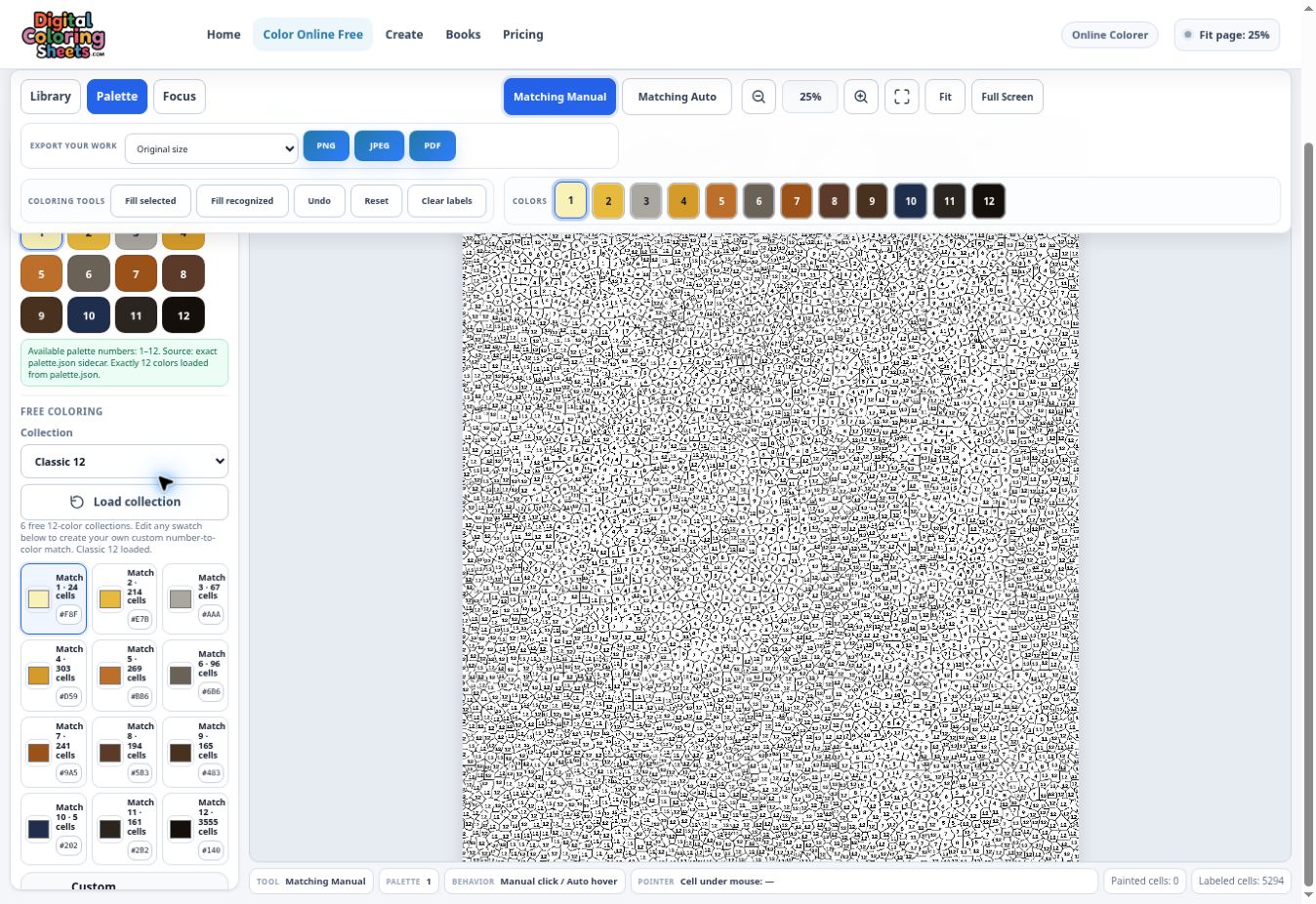Screen dimensions: 1316x904
Task: Pick color 5 in the top Colors bar
Action: pos(721,201)
